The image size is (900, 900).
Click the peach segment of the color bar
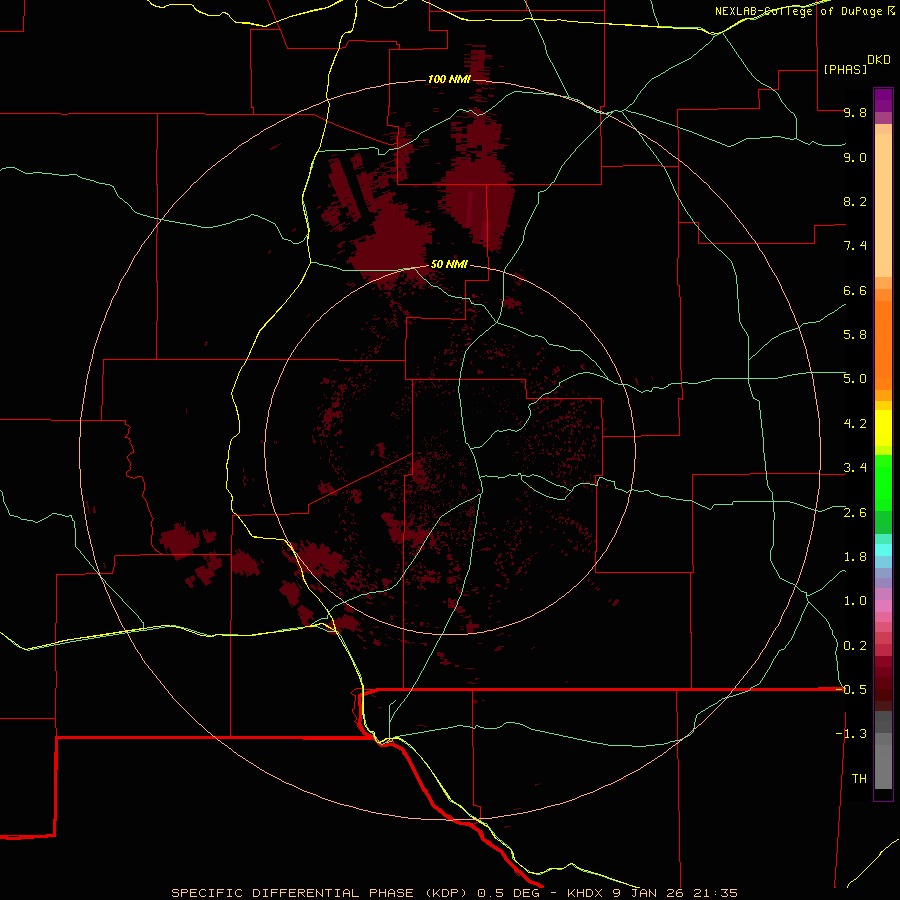point(883,205)
